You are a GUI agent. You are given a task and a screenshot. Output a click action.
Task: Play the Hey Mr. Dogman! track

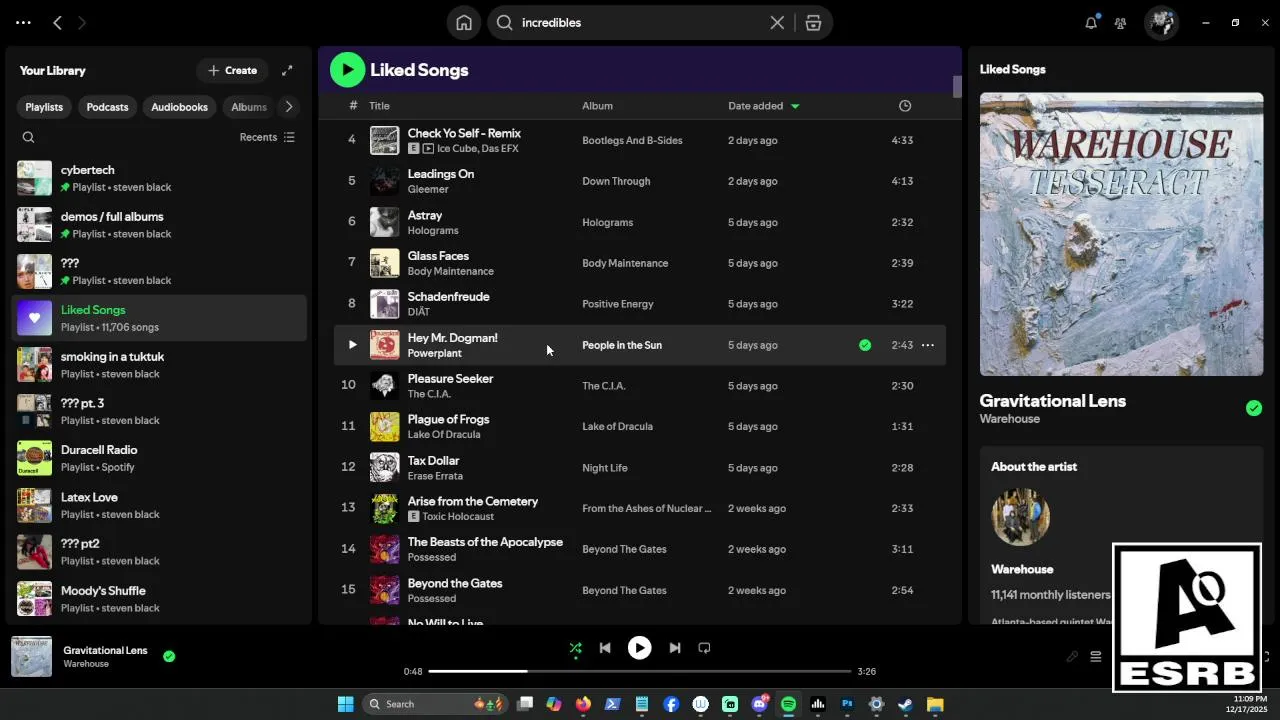(x=352, y=345)
